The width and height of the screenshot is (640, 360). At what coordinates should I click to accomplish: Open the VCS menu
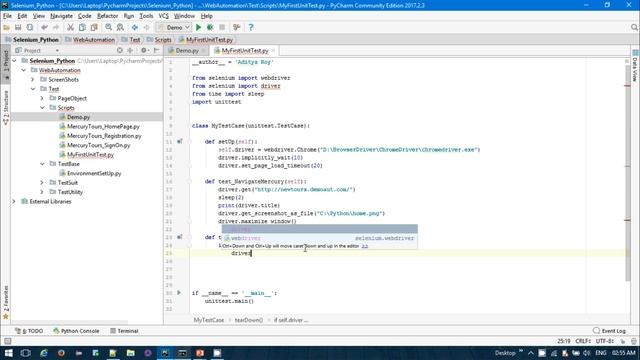(163, 16)
